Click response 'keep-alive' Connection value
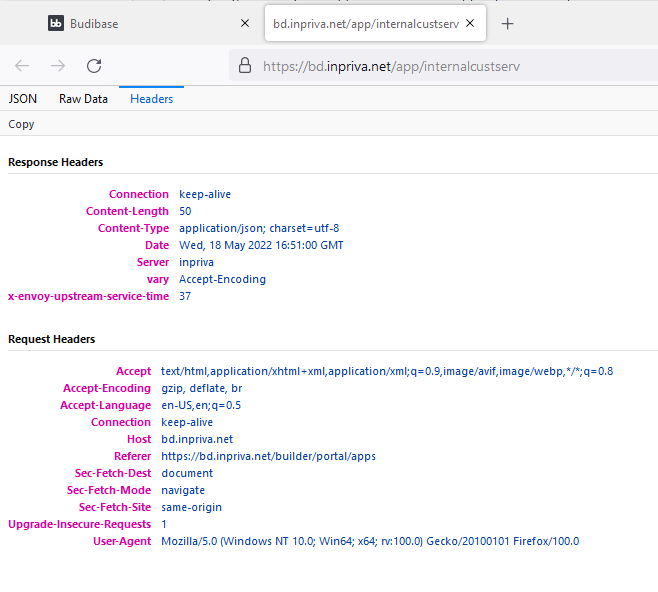 tap(205, 194)
